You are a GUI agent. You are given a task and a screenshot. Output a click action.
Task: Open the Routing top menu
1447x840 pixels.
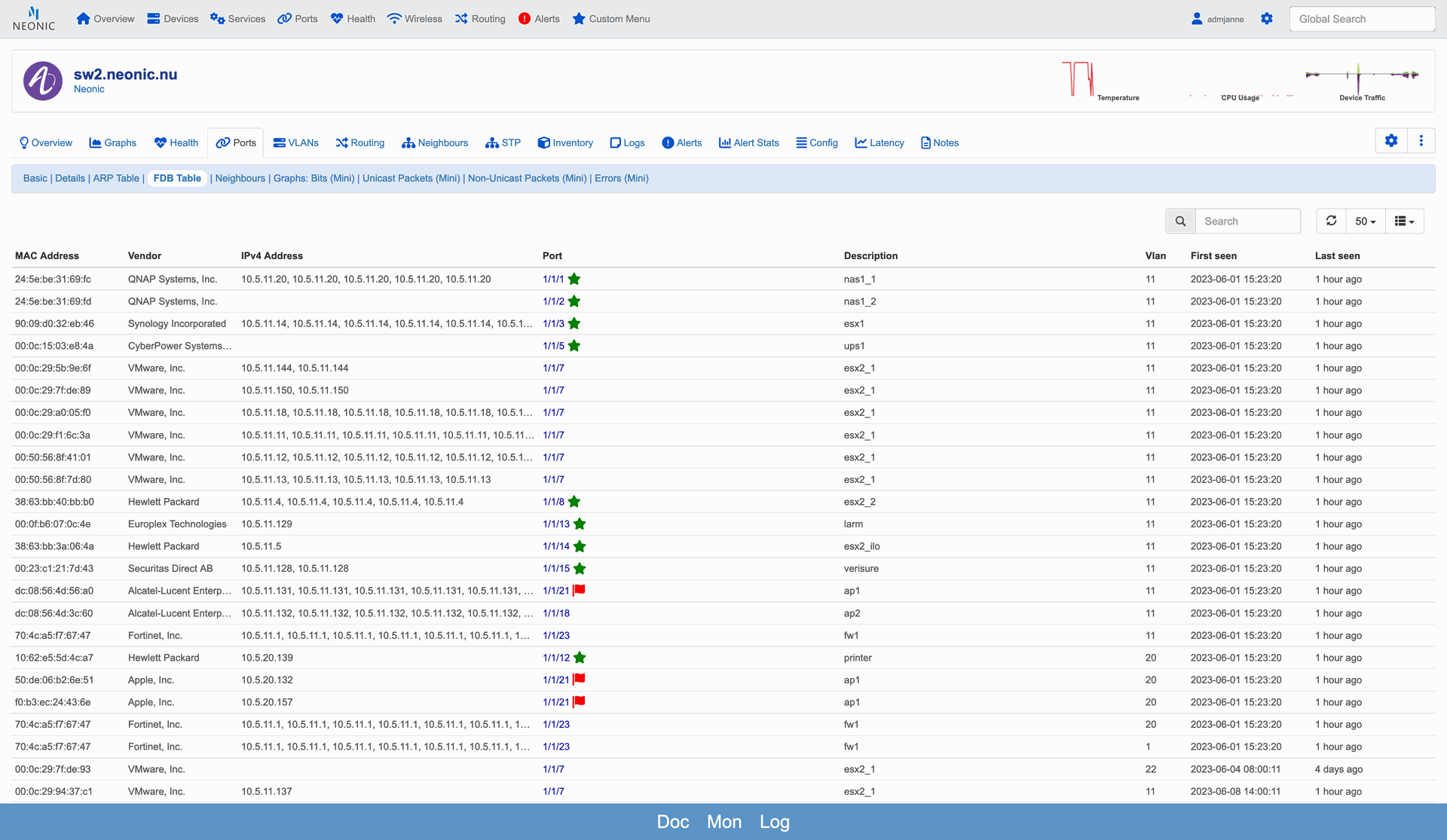coord(480,19)
